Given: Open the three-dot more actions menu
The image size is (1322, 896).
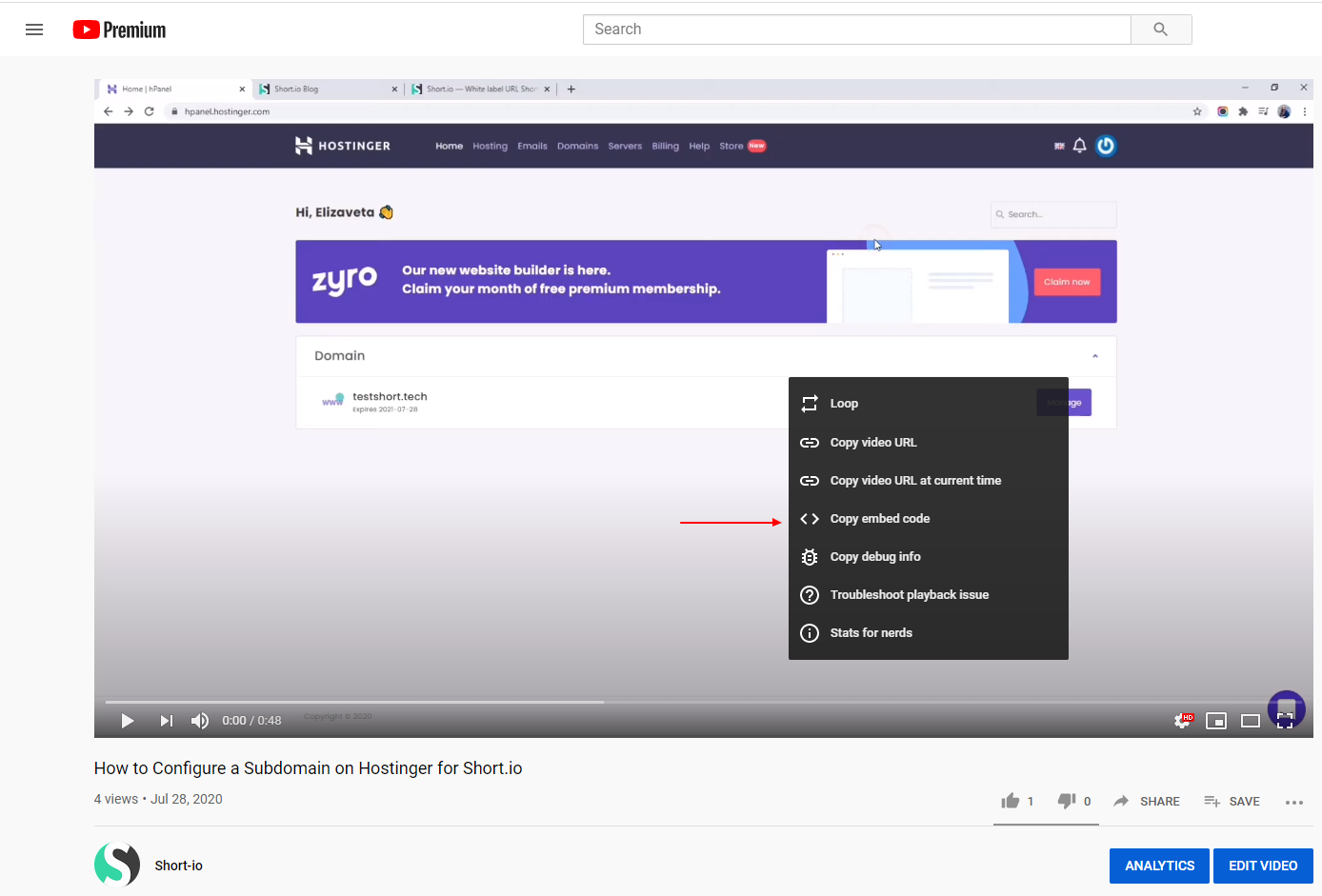Looking at the screenshot, I should click(x=1293, y=803).
